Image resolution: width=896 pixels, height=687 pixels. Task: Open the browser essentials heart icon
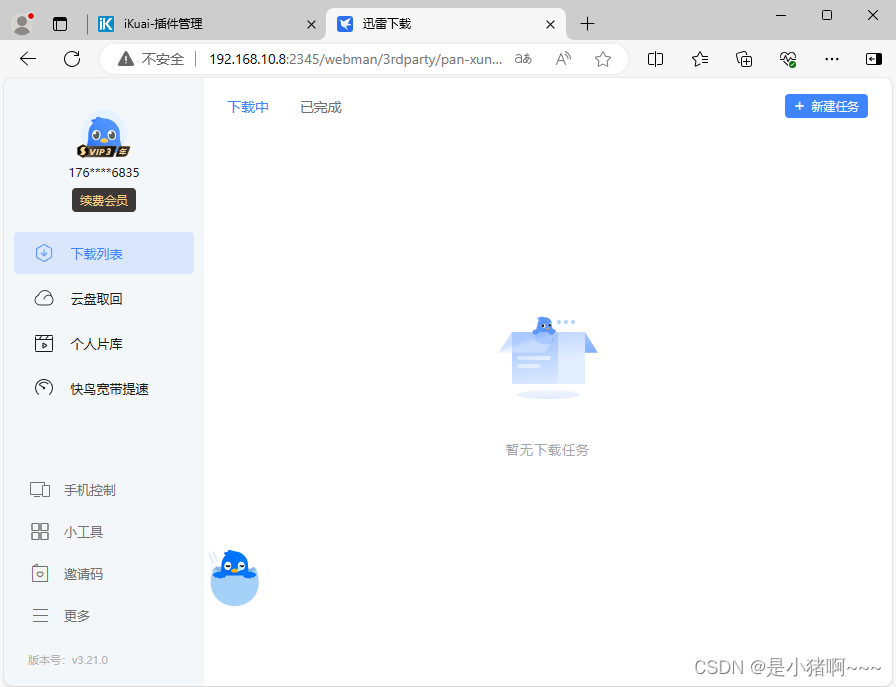click(788, 59)
